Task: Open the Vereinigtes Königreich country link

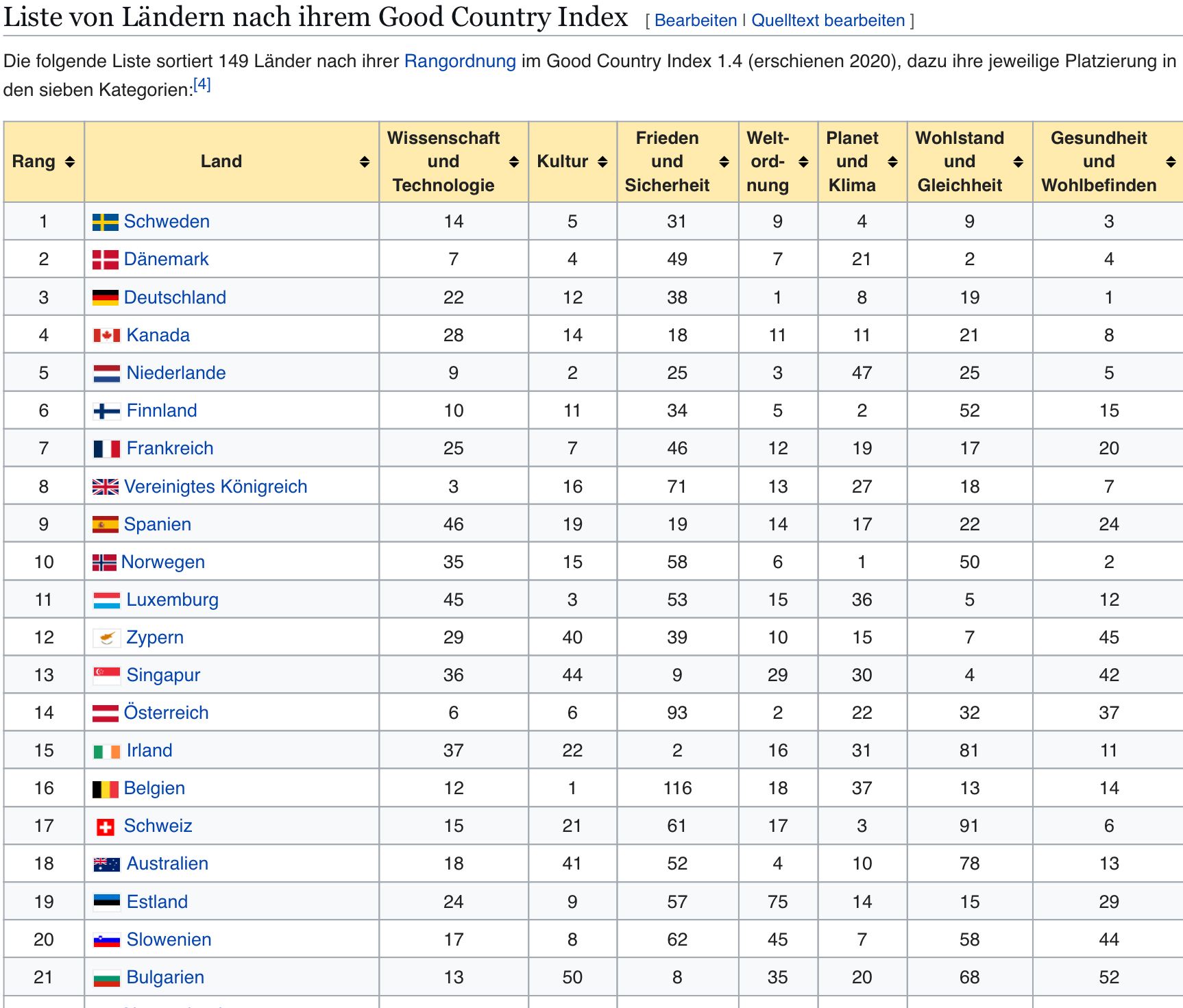Action: [x=215, y=487]
